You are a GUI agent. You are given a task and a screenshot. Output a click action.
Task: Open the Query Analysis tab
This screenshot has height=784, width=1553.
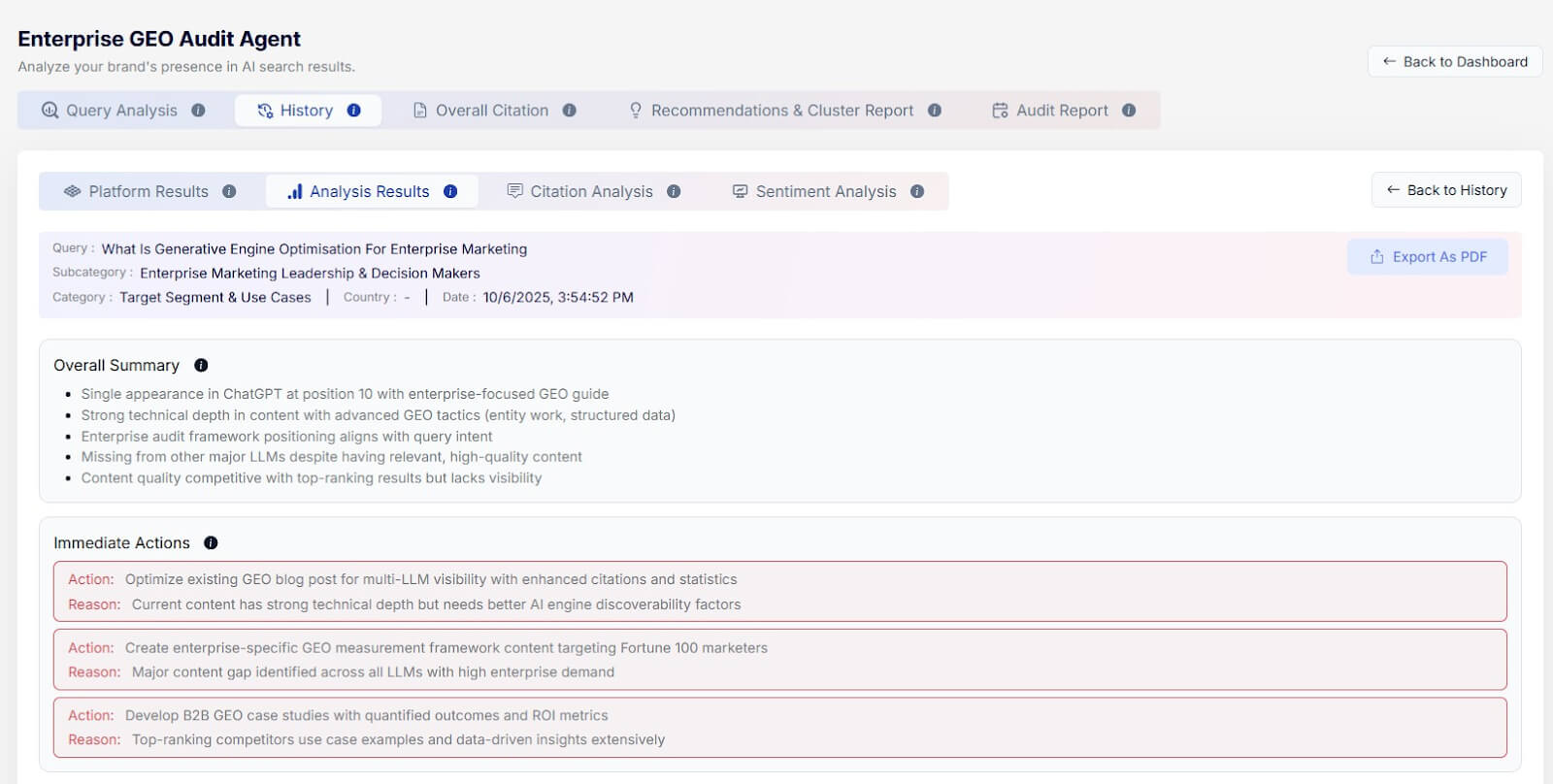click(110, 111)
